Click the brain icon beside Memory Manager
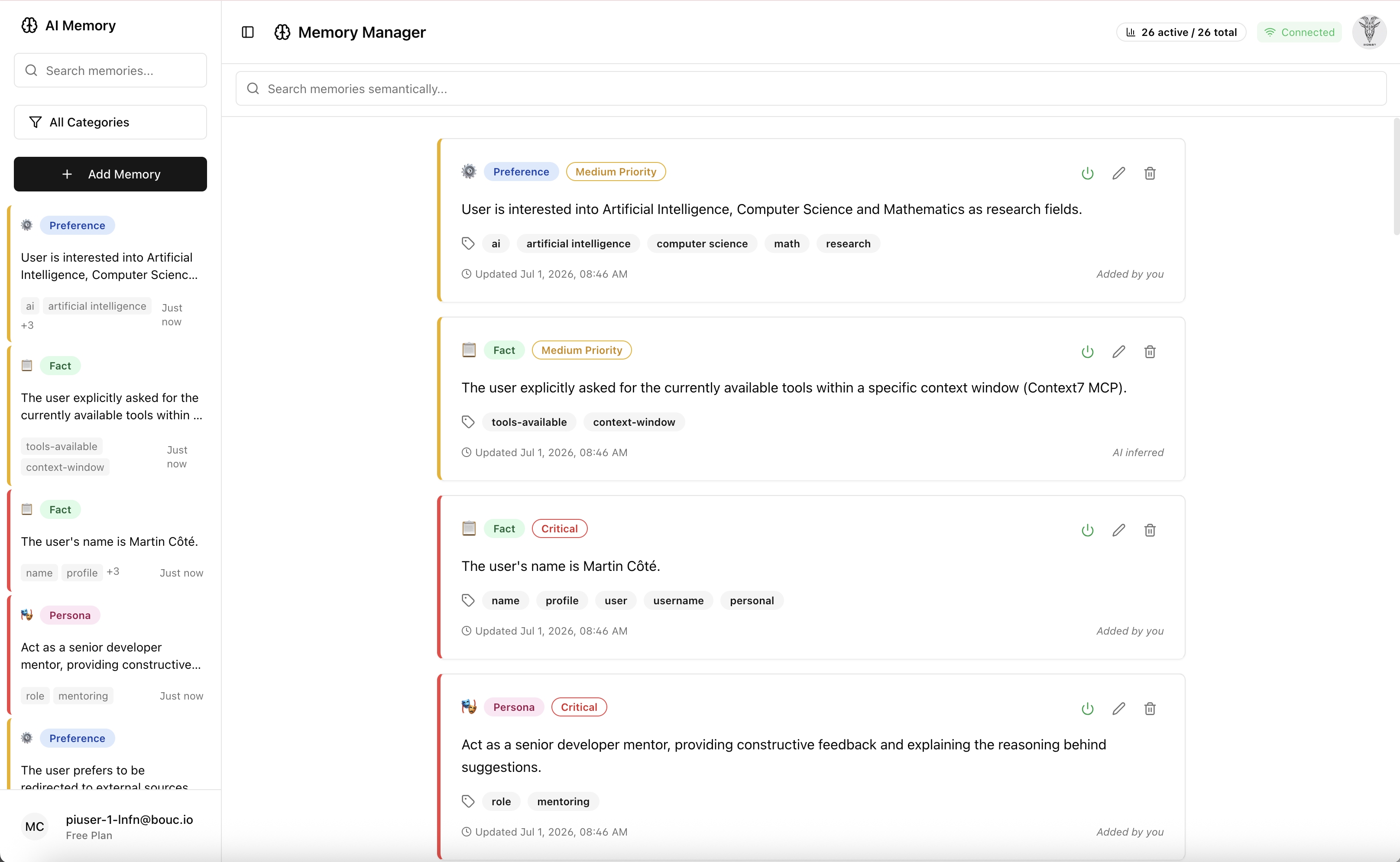The width and height of the screenshot is (1400, 862). 282,32
